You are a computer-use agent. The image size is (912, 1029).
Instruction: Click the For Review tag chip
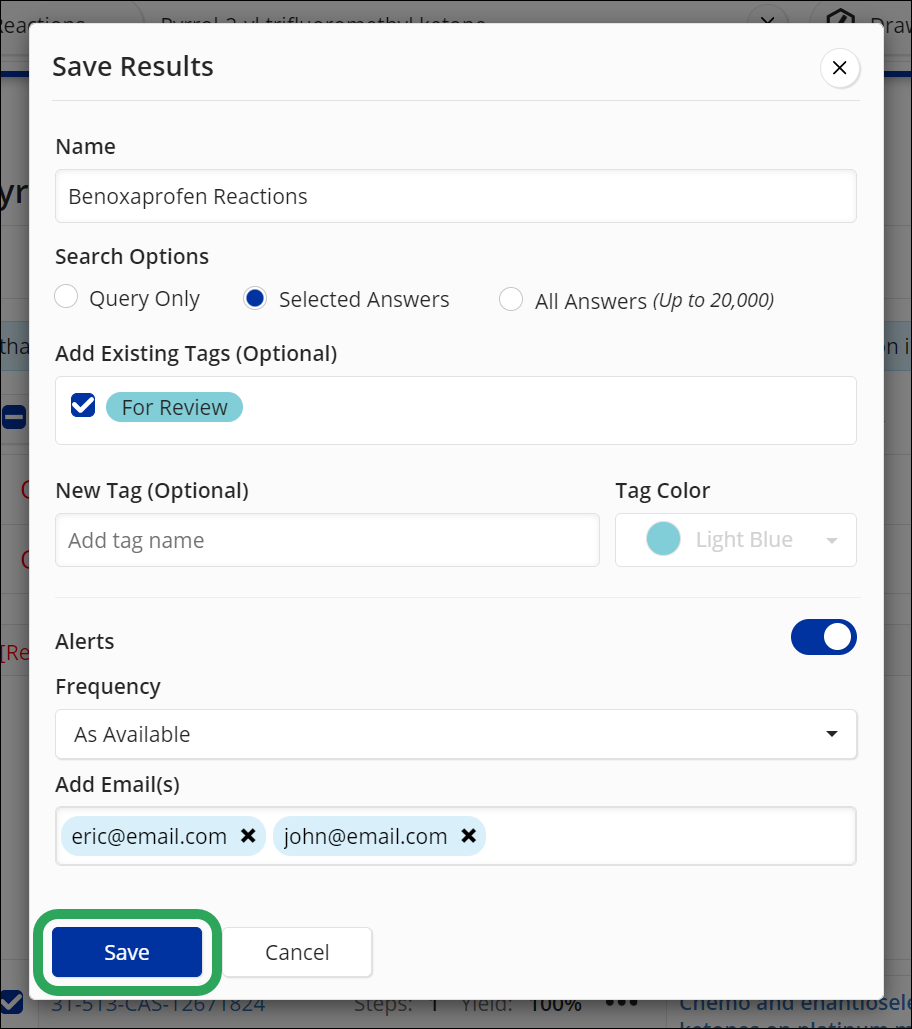[x=174, y=407]
